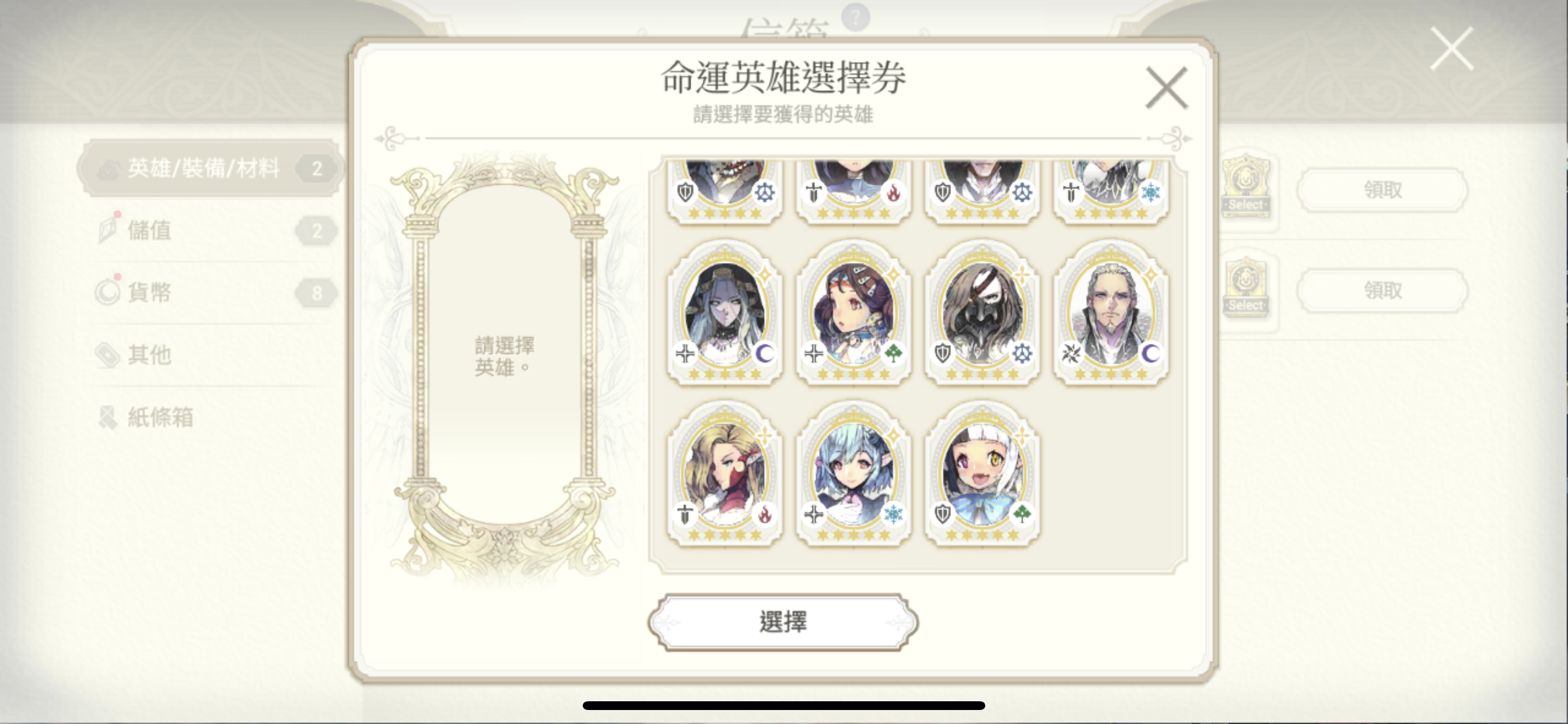Close the 命運英雄選擇券 dialog
Viewport: 1568px width, 724px height.
pos(1166,88)
